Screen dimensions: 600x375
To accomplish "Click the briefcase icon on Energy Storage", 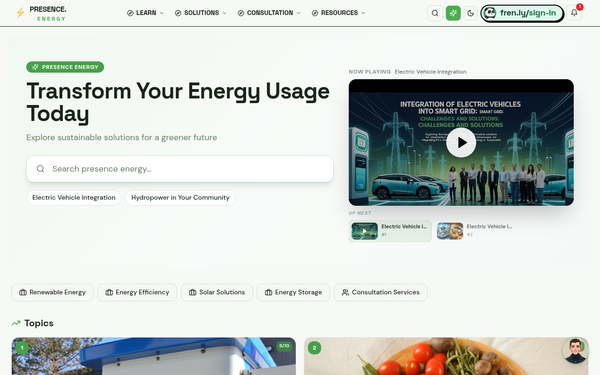I will point(269,292).
